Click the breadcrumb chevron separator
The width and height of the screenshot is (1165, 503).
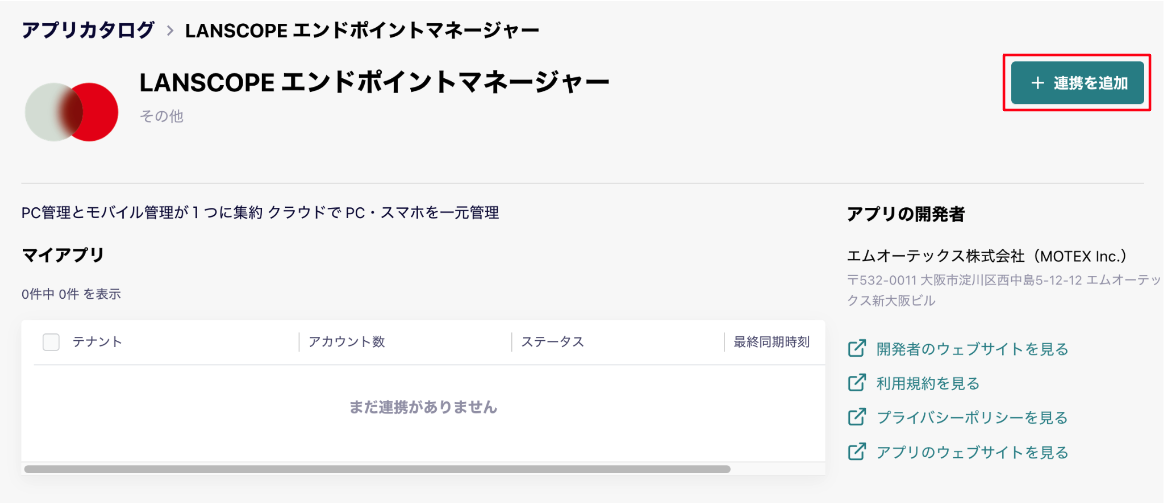tap(170, 31)
